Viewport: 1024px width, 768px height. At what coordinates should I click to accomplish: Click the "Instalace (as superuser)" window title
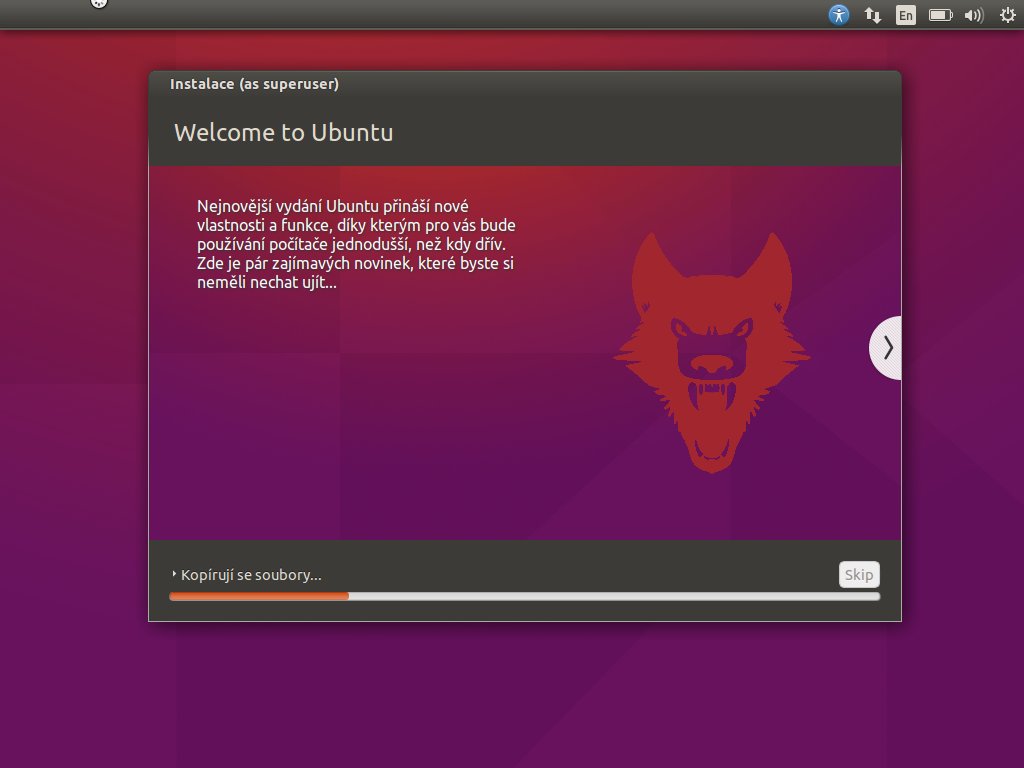254,84
